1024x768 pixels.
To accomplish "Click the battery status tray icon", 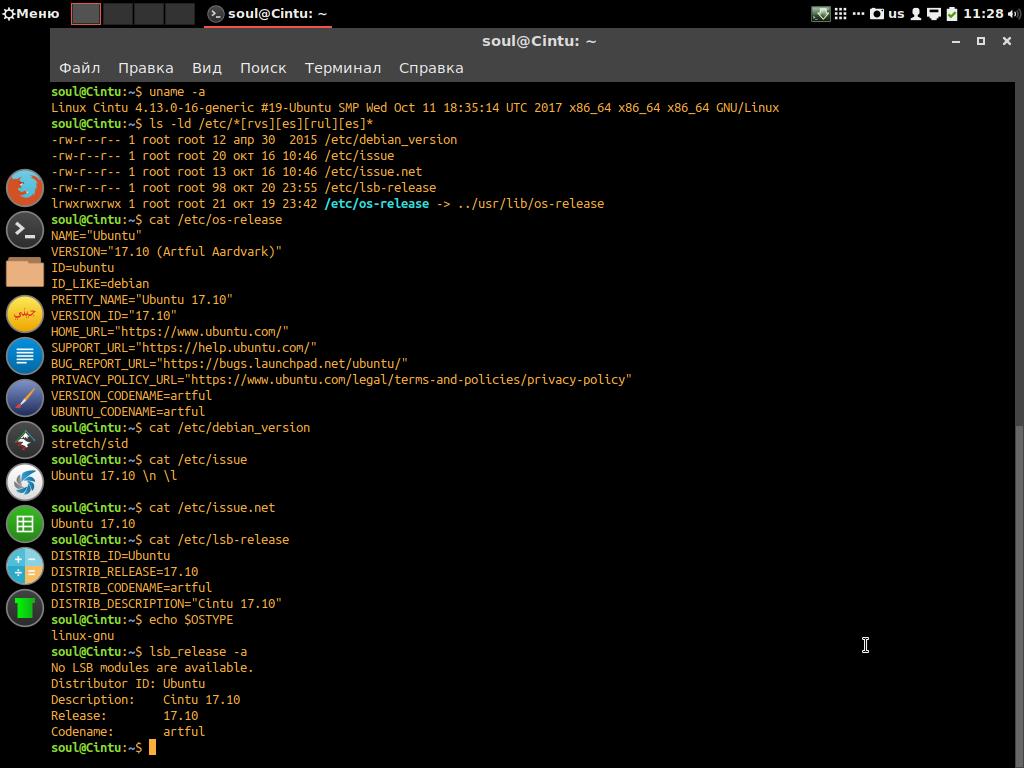I will (x=952, y=14).
